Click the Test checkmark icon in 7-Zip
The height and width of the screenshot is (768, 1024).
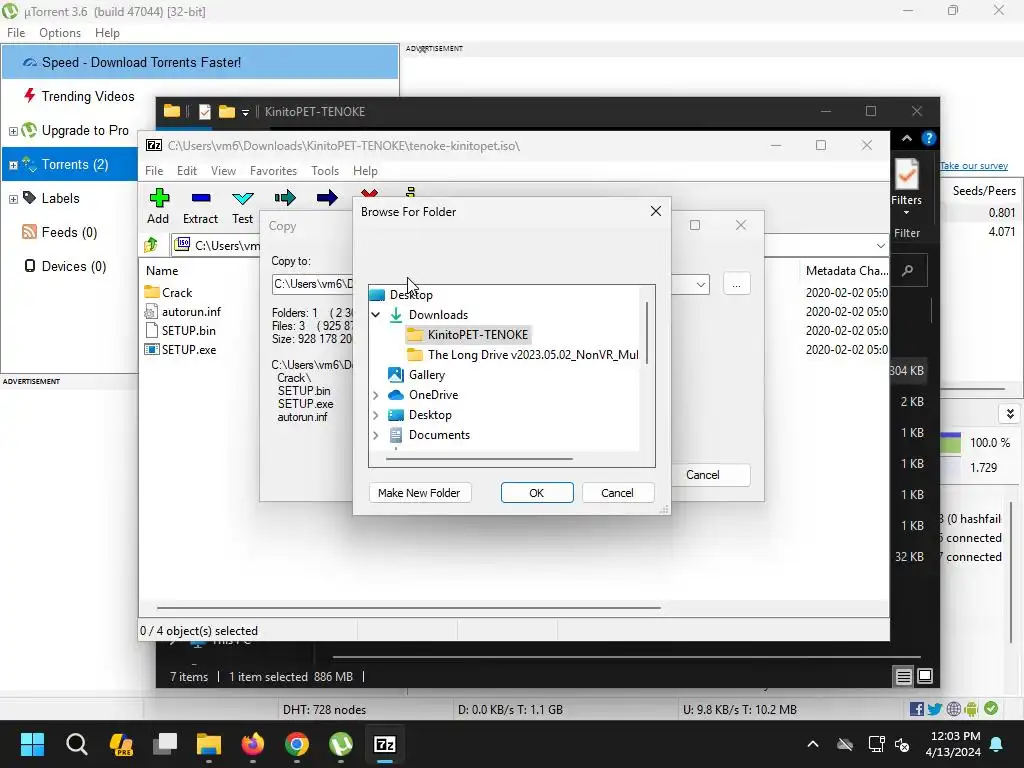243,198
